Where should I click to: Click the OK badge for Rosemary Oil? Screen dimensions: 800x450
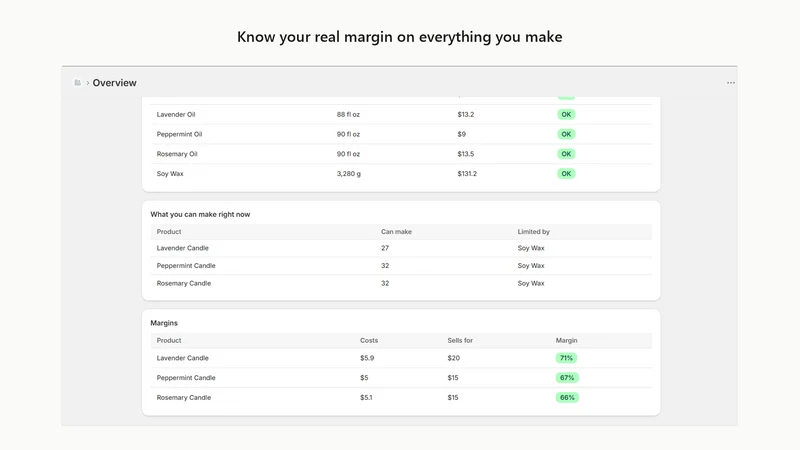[x=566, y=154]
